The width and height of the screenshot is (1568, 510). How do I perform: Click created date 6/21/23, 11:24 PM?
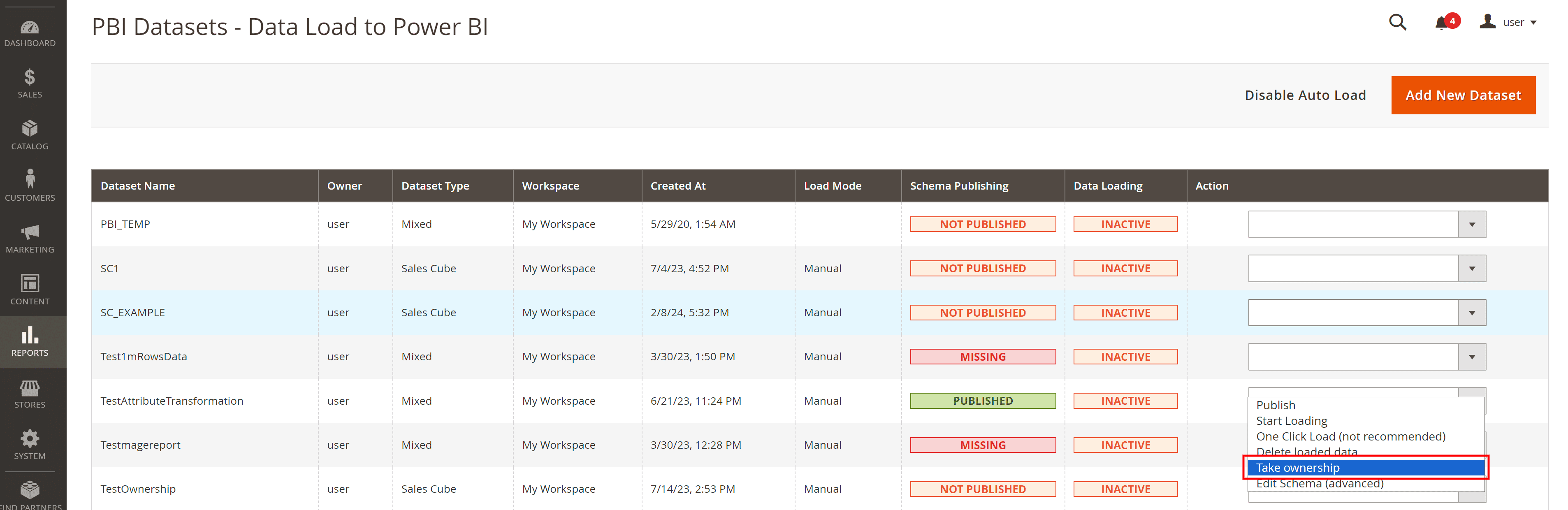pyautogui.click(x=696, y=401)
